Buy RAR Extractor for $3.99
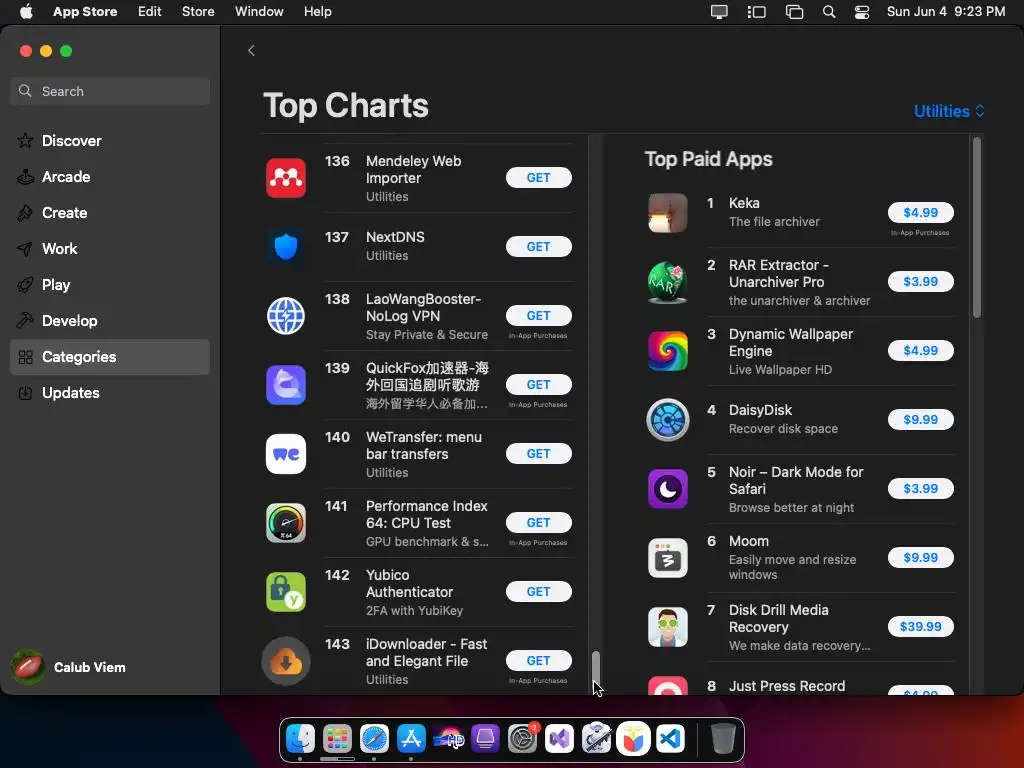Screen dimensions: 1024x768 (x=920, y=281)
